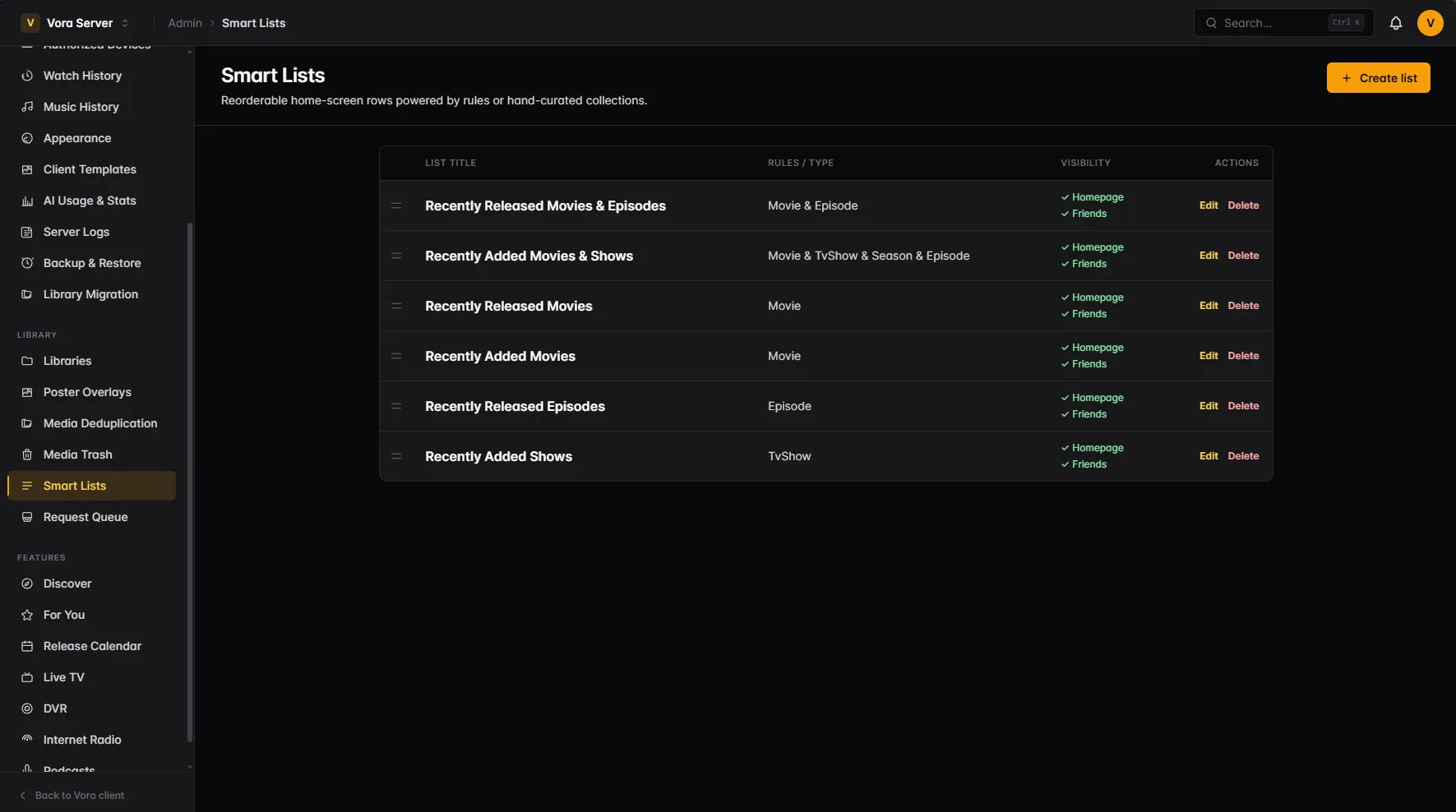Open Client Templates in sidebar
Viewport: 1456px width, 812px height.
(x=92, y=169)
